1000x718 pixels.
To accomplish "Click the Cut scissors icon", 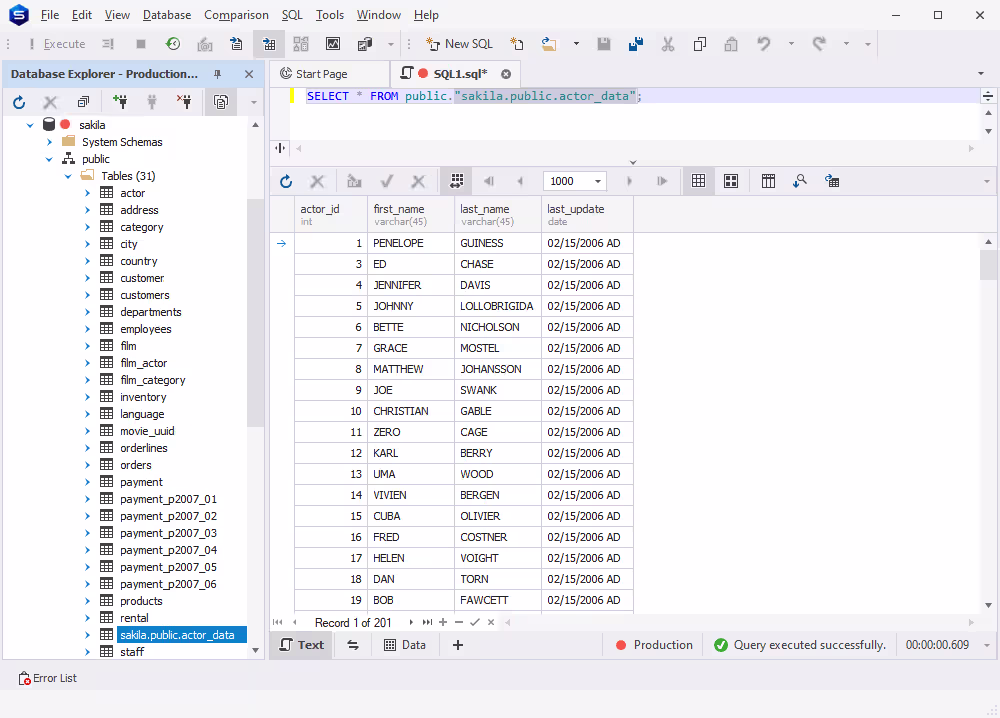I will [668, 44].
